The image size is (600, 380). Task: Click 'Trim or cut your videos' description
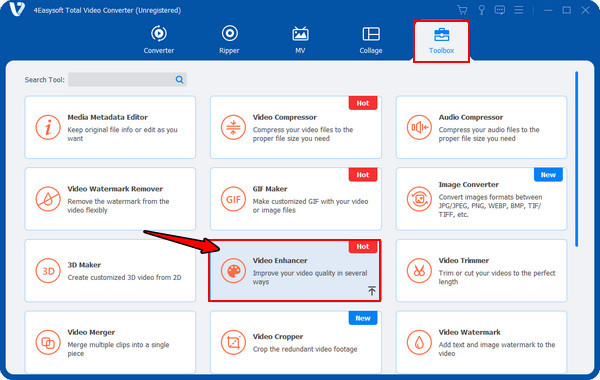[497, 277]
